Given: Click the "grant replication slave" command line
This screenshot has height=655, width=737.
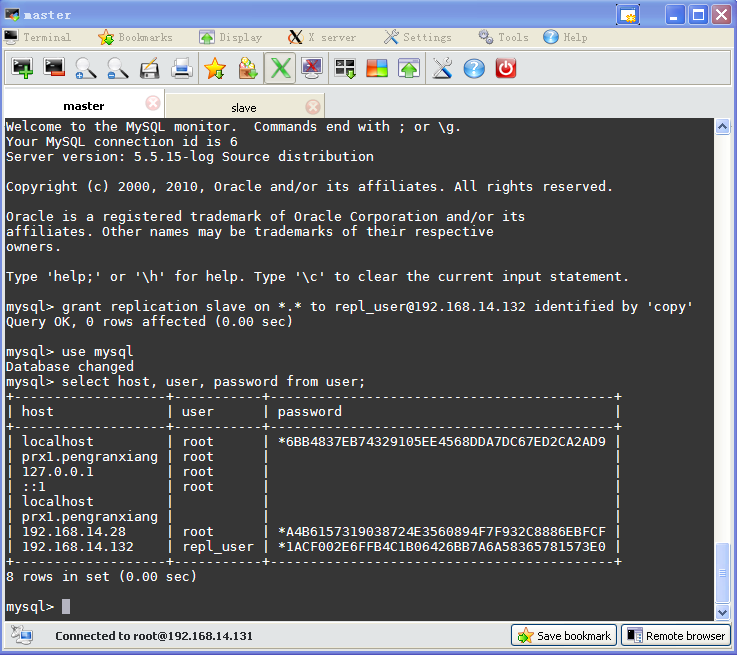Looking at the screenshot, I should tap(349, 307).
